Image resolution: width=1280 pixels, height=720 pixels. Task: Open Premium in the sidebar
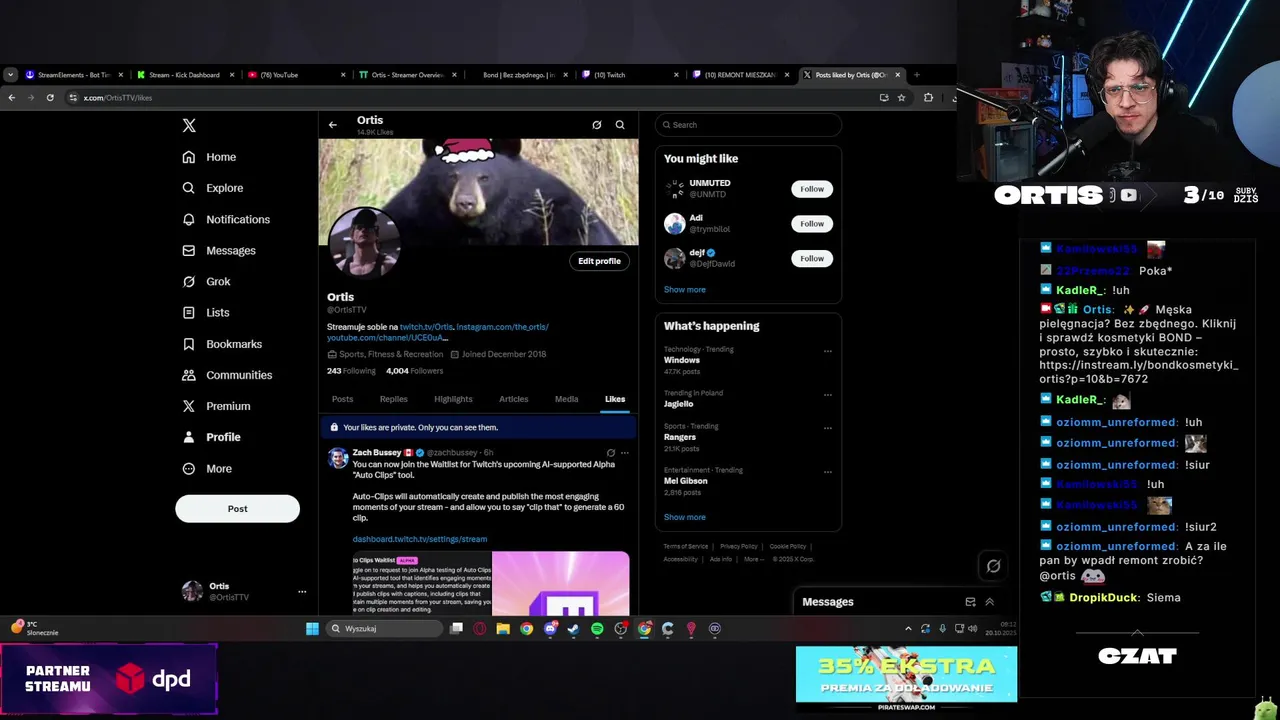tap(215, 406)
